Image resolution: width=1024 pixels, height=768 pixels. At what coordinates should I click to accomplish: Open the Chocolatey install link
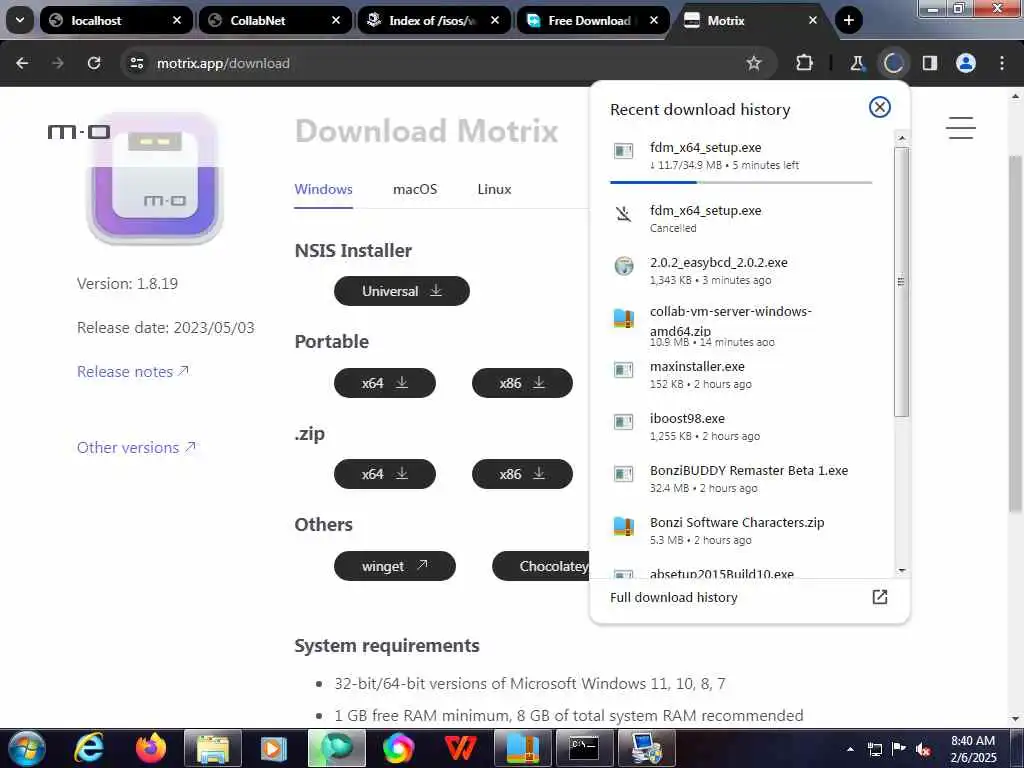tap(541, 566)
